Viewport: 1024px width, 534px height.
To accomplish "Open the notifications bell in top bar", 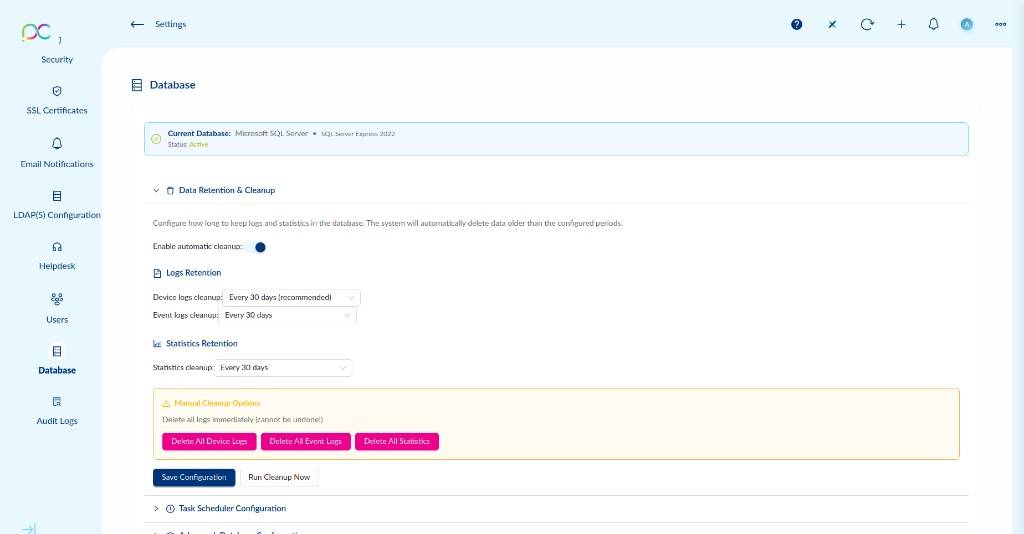I will 934,24.
